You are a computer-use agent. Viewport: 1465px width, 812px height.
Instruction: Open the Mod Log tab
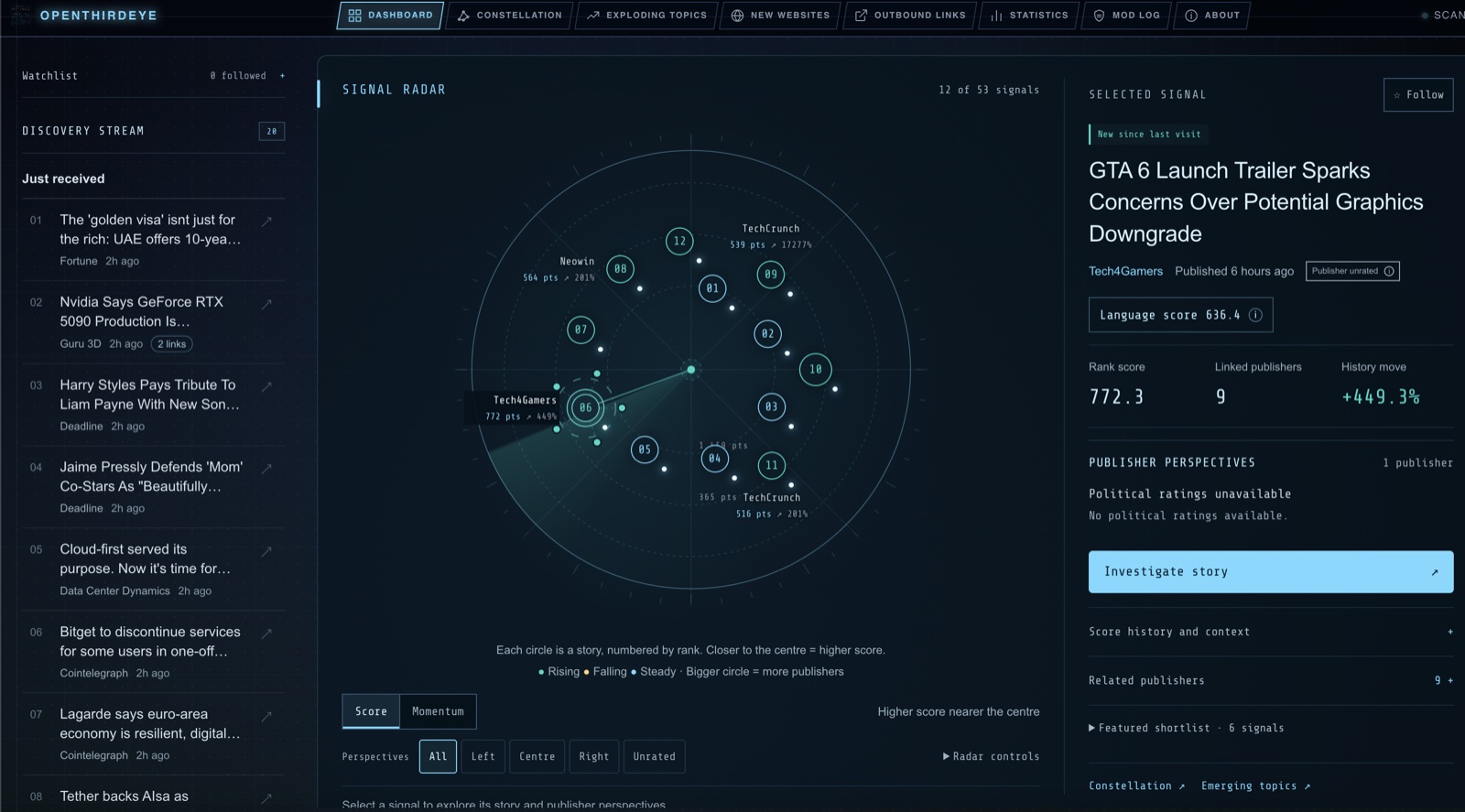[x=1127, y=16]
